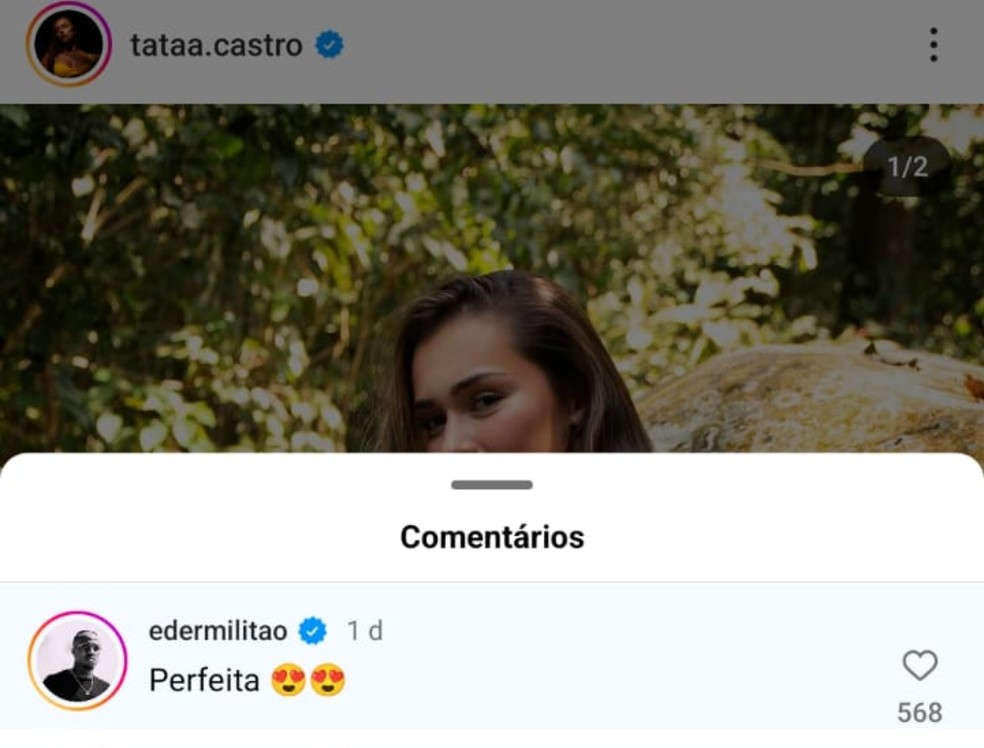Tap the 1 d timestamp on the comment
This screenshot has height=748, width=984.
tap(365, 630)
